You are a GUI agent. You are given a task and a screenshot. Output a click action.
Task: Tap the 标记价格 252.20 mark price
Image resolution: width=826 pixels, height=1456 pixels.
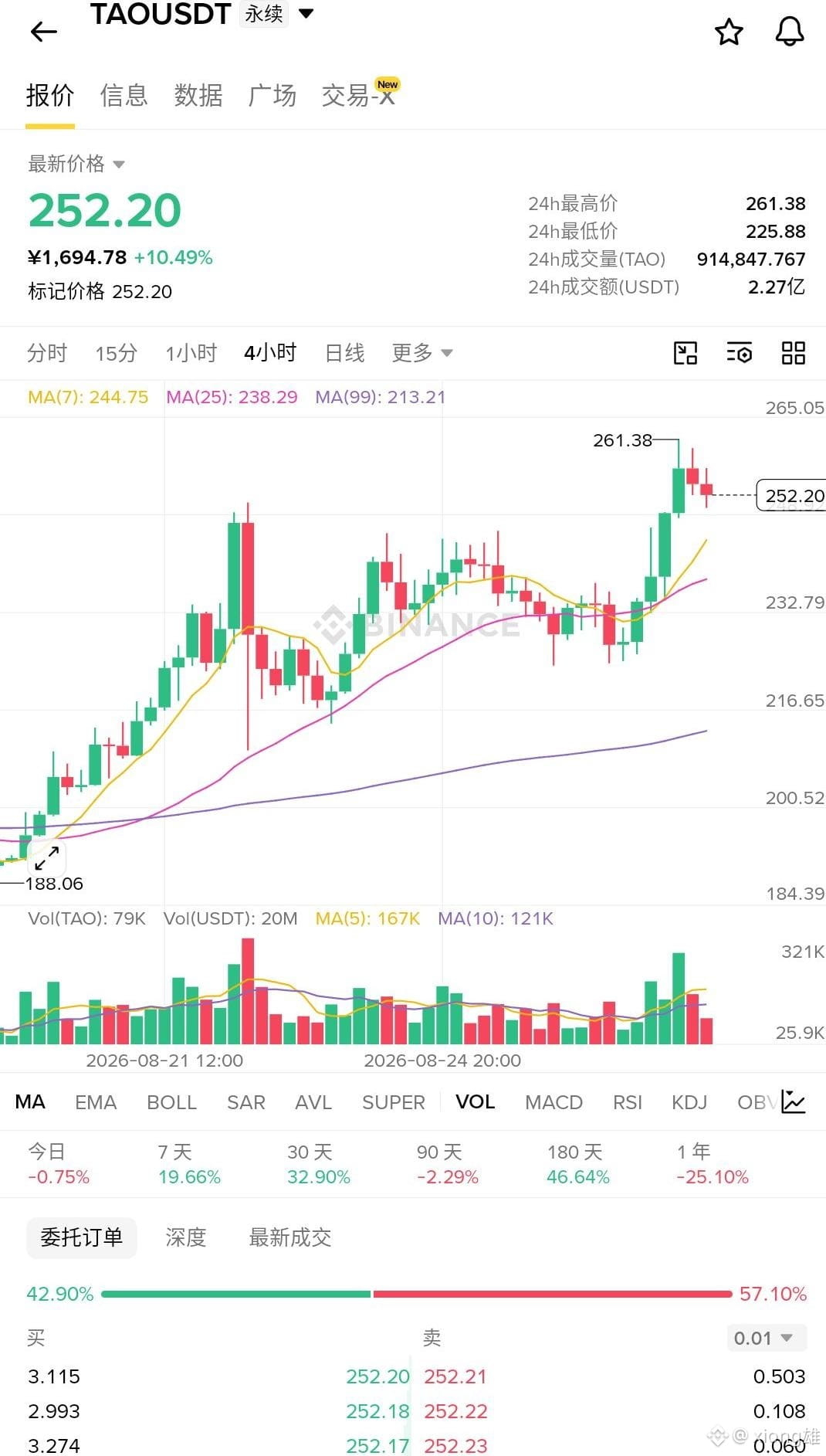click(x=100, y=291)
